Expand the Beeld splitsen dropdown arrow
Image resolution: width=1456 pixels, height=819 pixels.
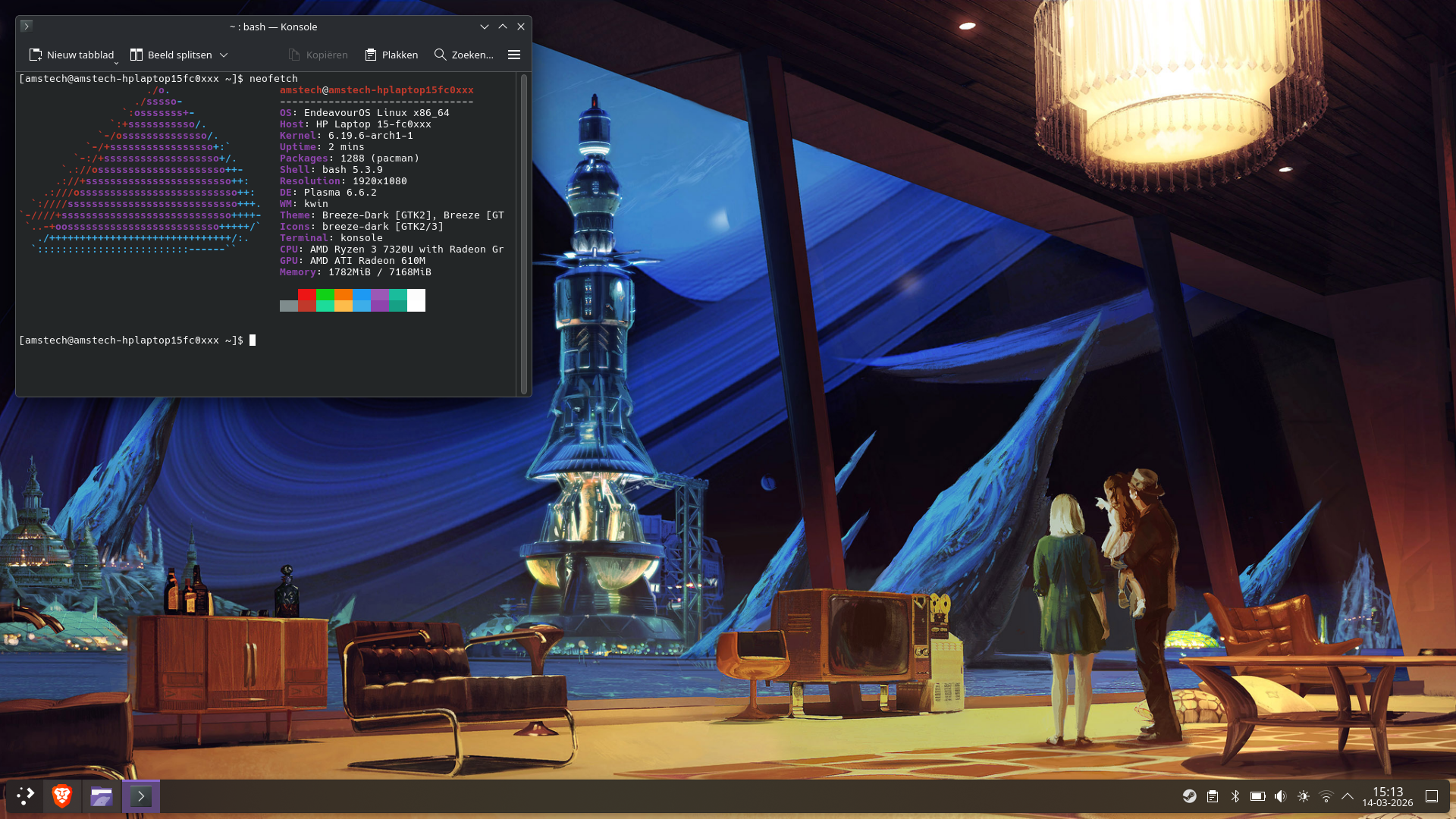pos(224,55)
